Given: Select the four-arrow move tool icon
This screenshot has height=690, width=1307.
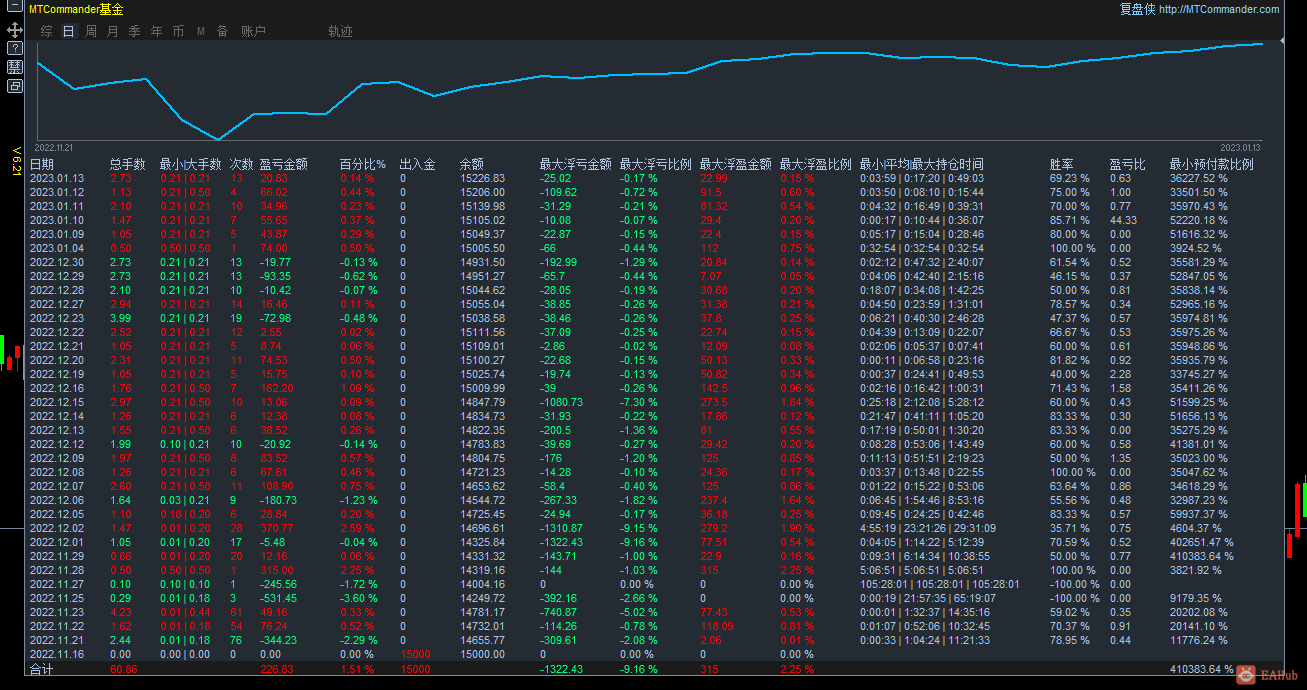Looking at the screenshot, I should point(14,30).
